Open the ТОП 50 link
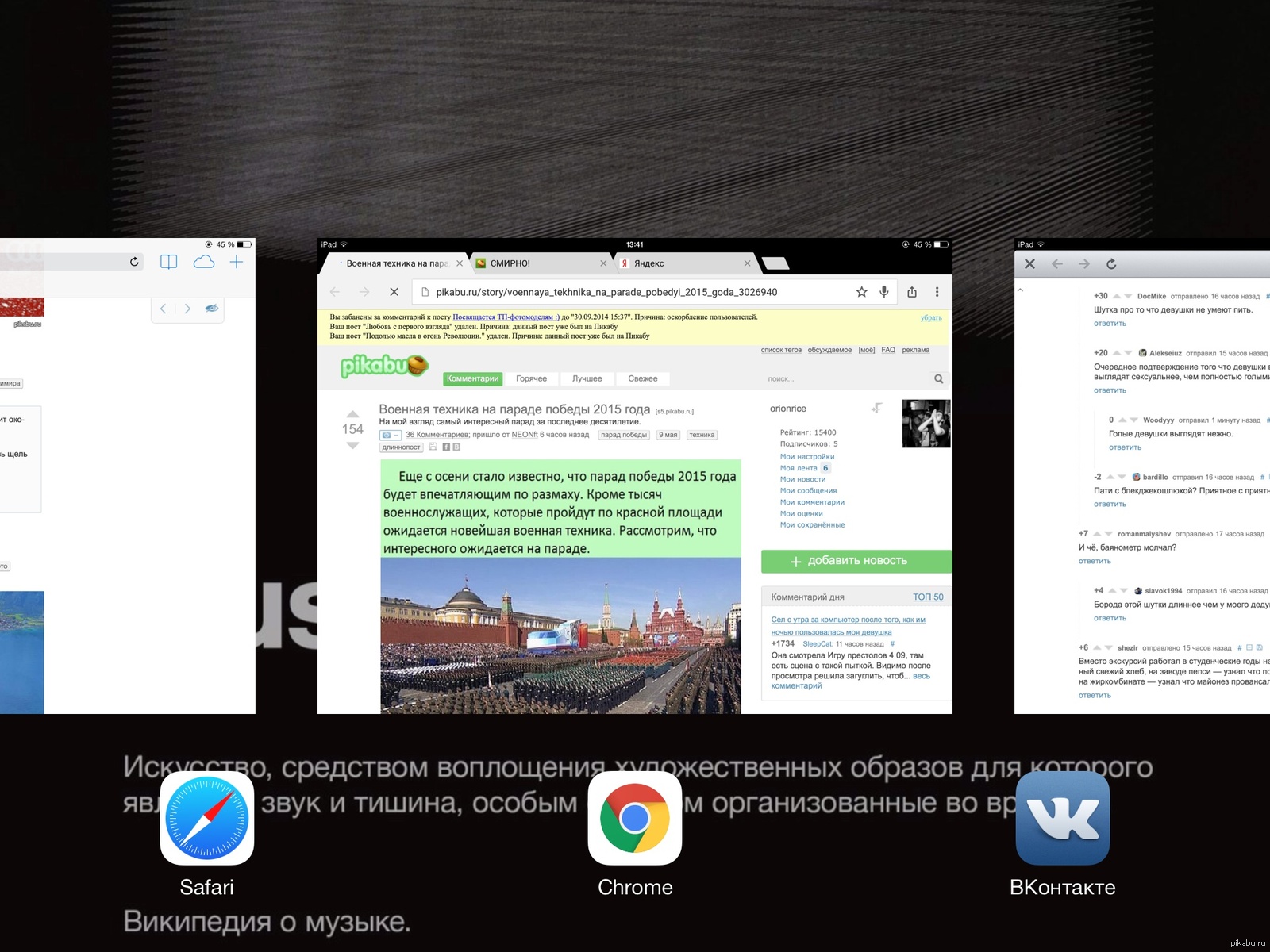This screenshot has width=1270, height=952. tap(928, 597)
